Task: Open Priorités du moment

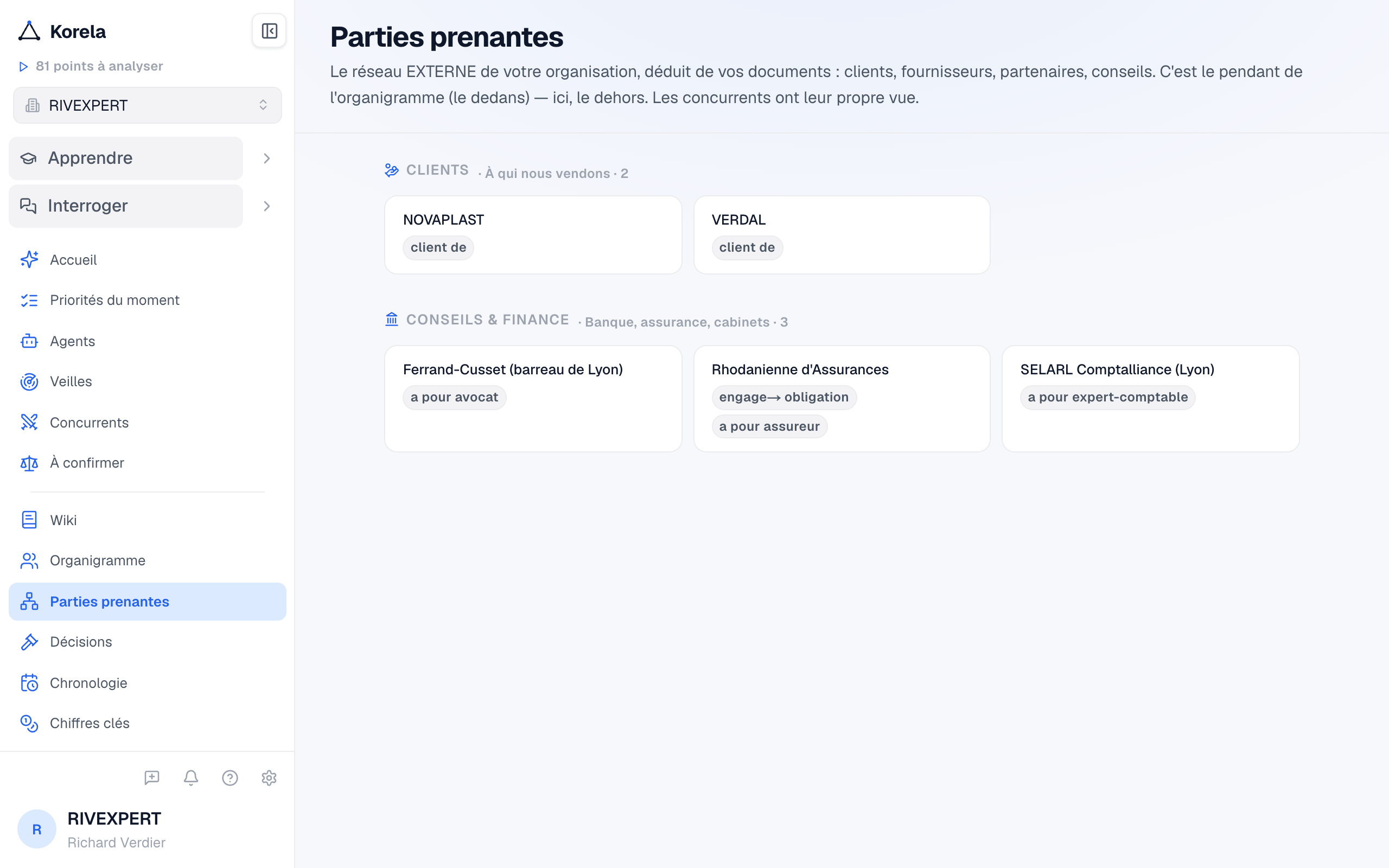Action: tap(148, 300)
